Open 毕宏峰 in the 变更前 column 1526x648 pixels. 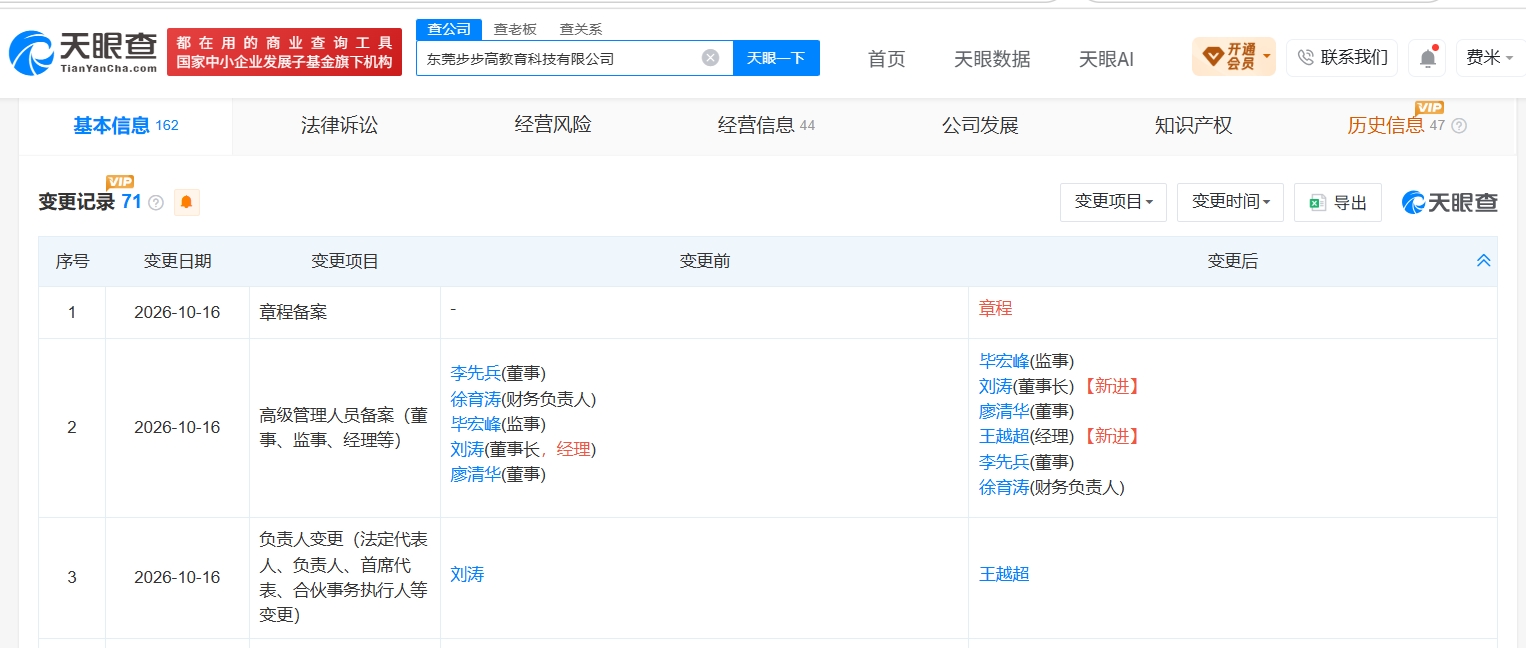pos(475,424)
